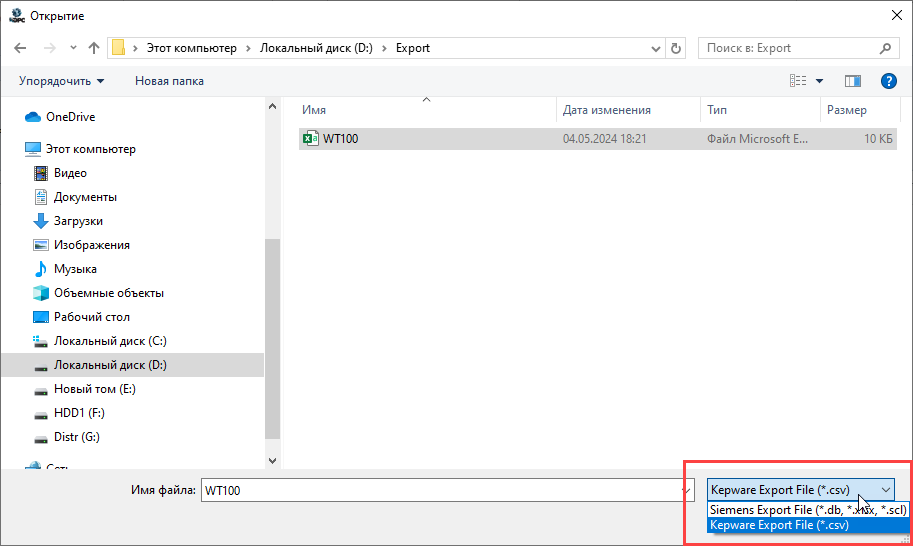The image size is (913, 546).
Task: Click 'Export' breadcrumb in address bar
Action: pyautogui.click(x=413, y=48)
